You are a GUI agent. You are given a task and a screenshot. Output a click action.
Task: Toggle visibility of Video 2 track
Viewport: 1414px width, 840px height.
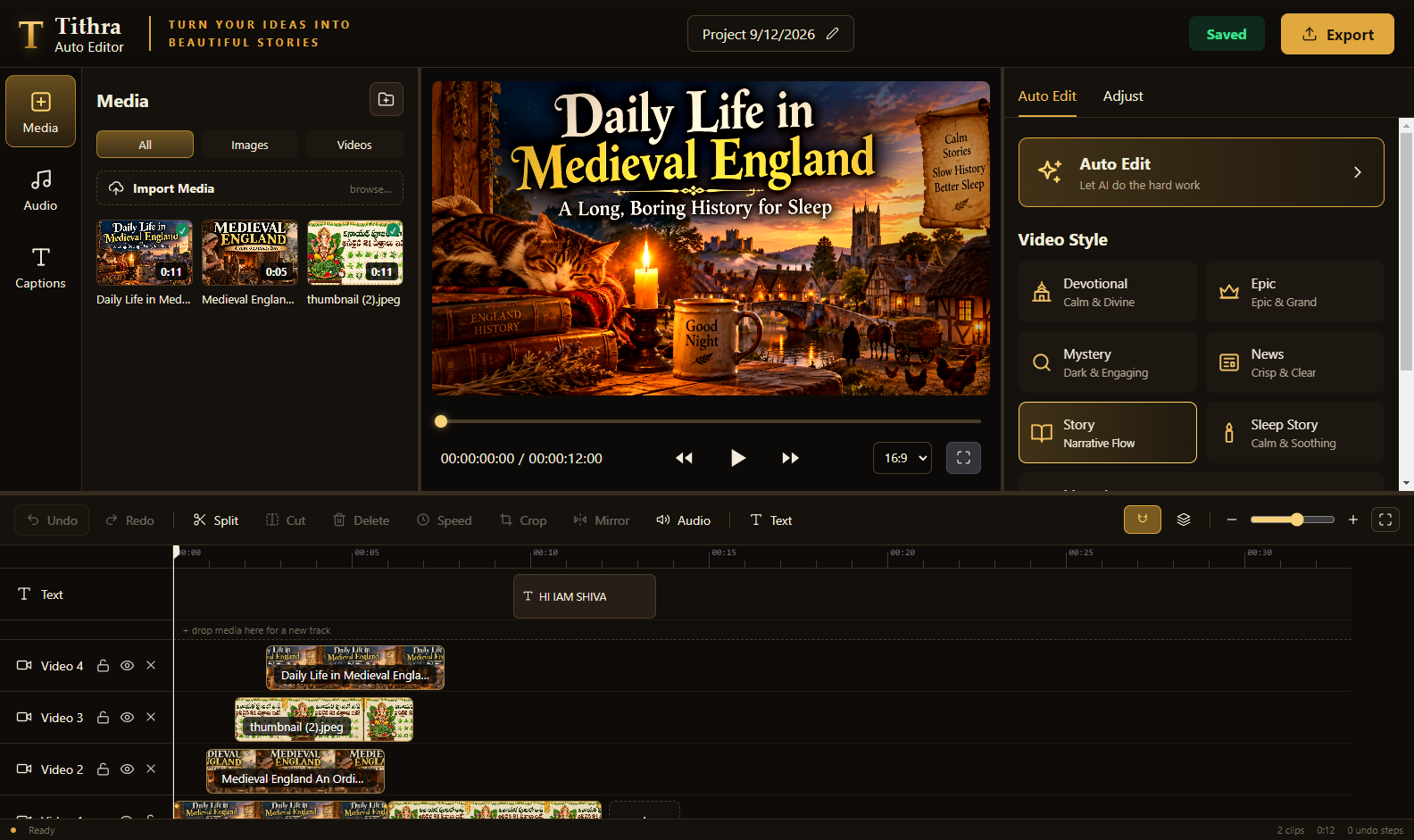coord(128,769)
